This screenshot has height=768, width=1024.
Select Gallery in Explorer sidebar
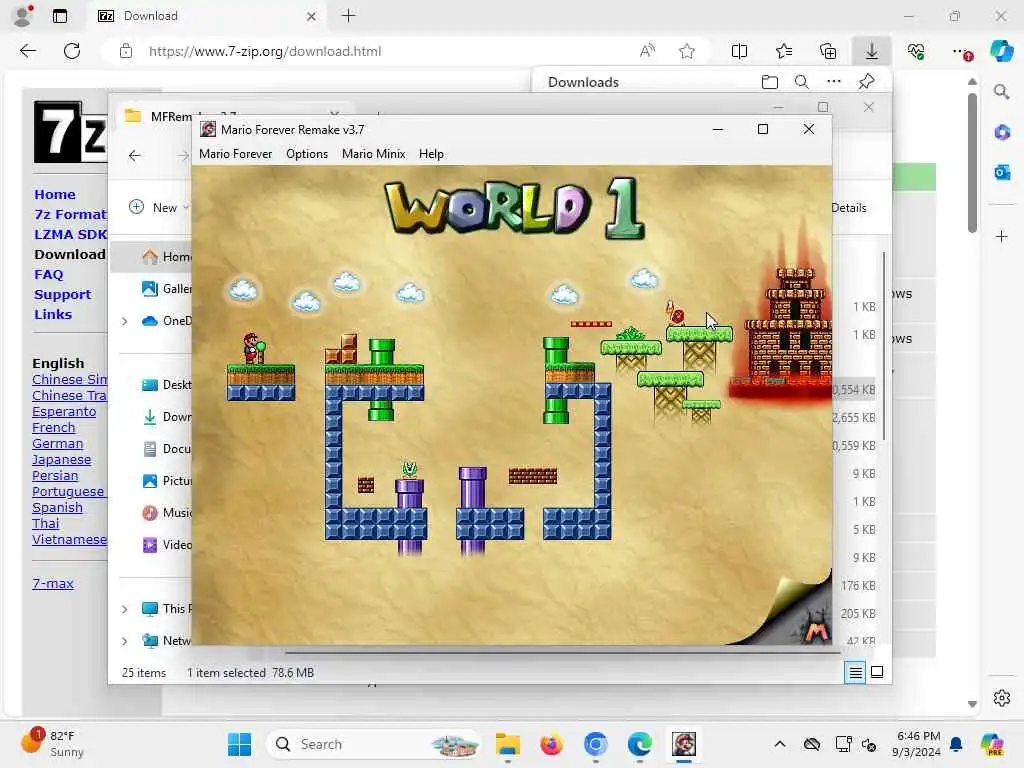pos(167,289)
